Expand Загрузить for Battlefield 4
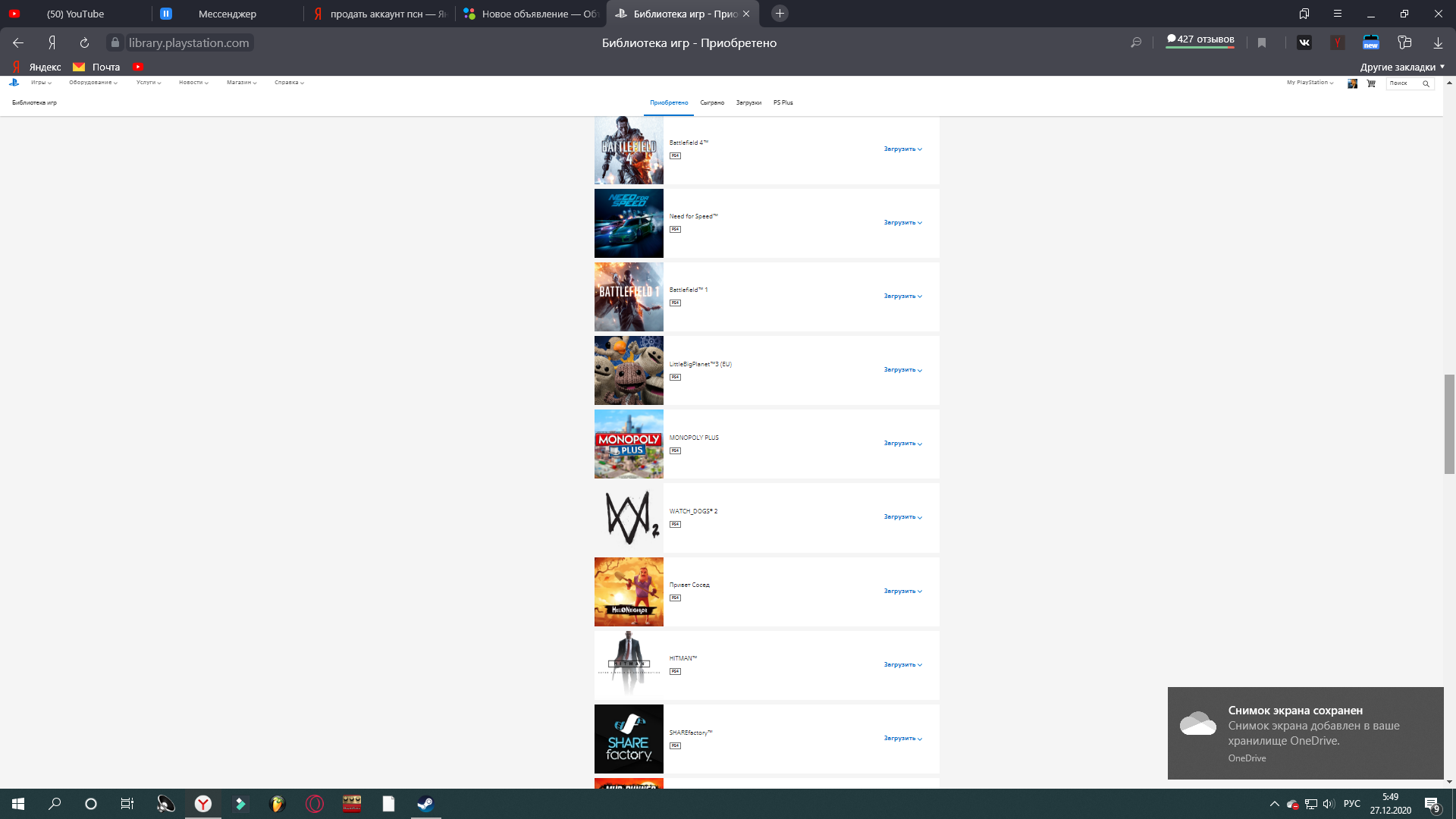 coord(902,149)
